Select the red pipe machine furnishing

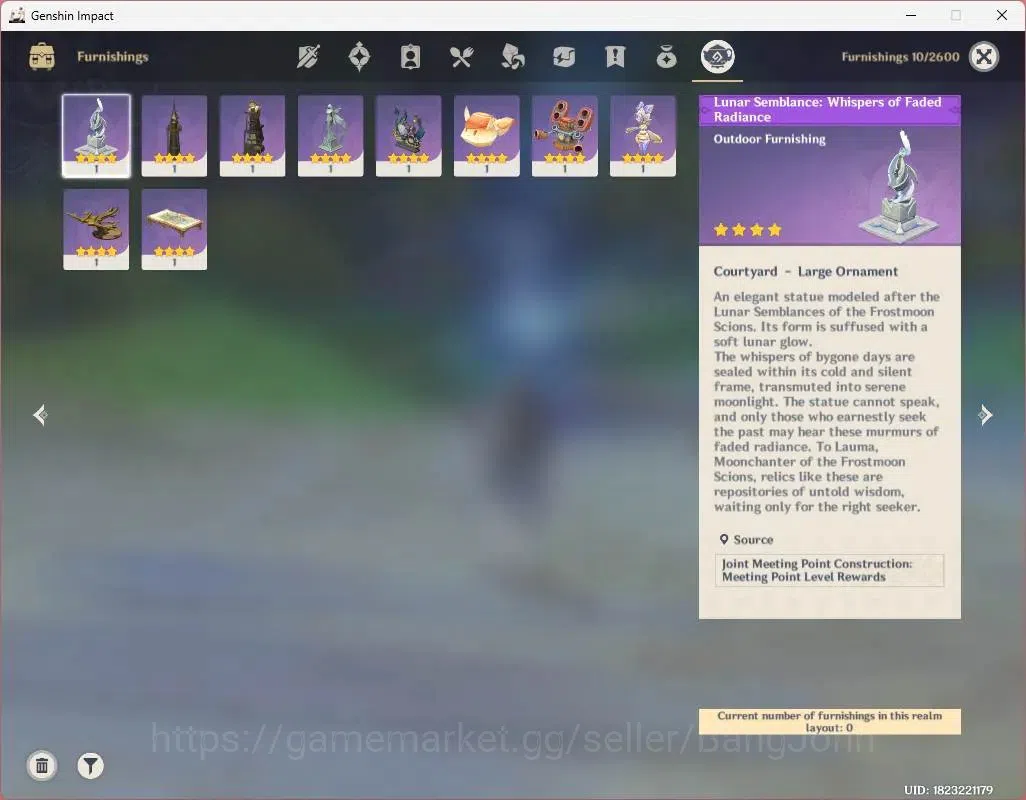coord(565,135)
